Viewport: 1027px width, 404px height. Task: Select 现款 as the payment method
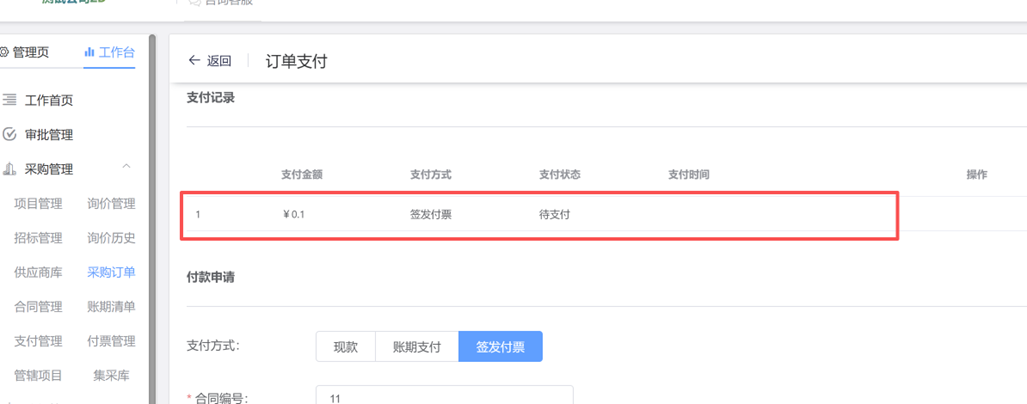pyautogui.click(x=345, y=347)
